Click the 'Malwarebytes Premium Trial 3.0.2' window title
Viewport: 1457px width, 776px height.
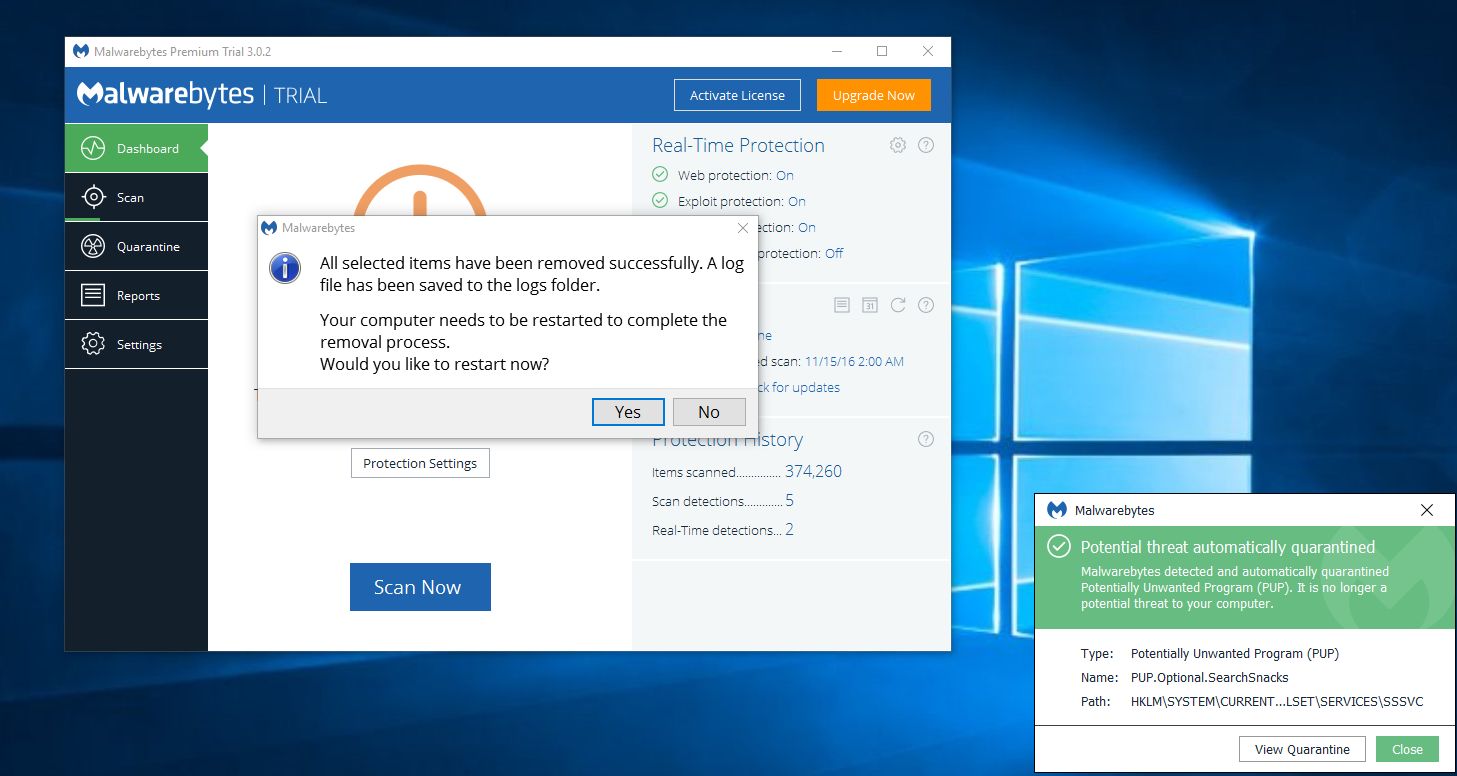pyautogui.click(x=183, y=51)
